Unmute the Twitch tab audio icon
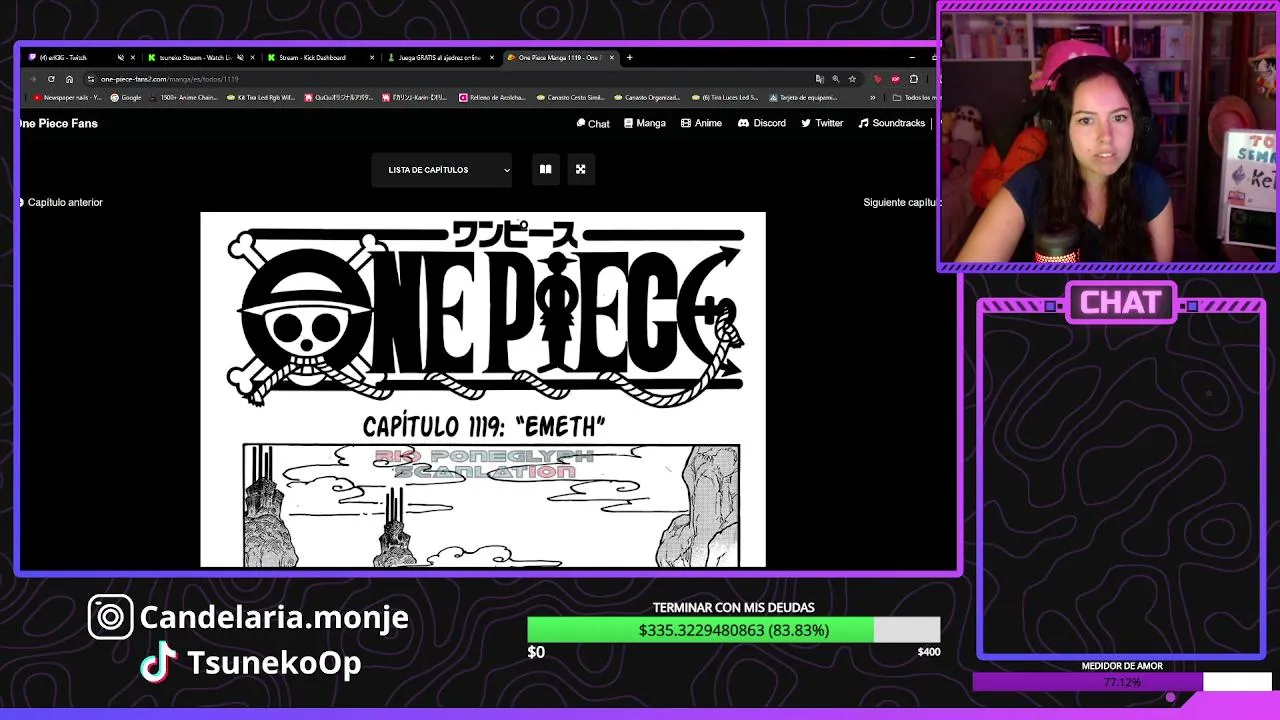Screen dimensions: 1280x720 (x=120, y=57)
